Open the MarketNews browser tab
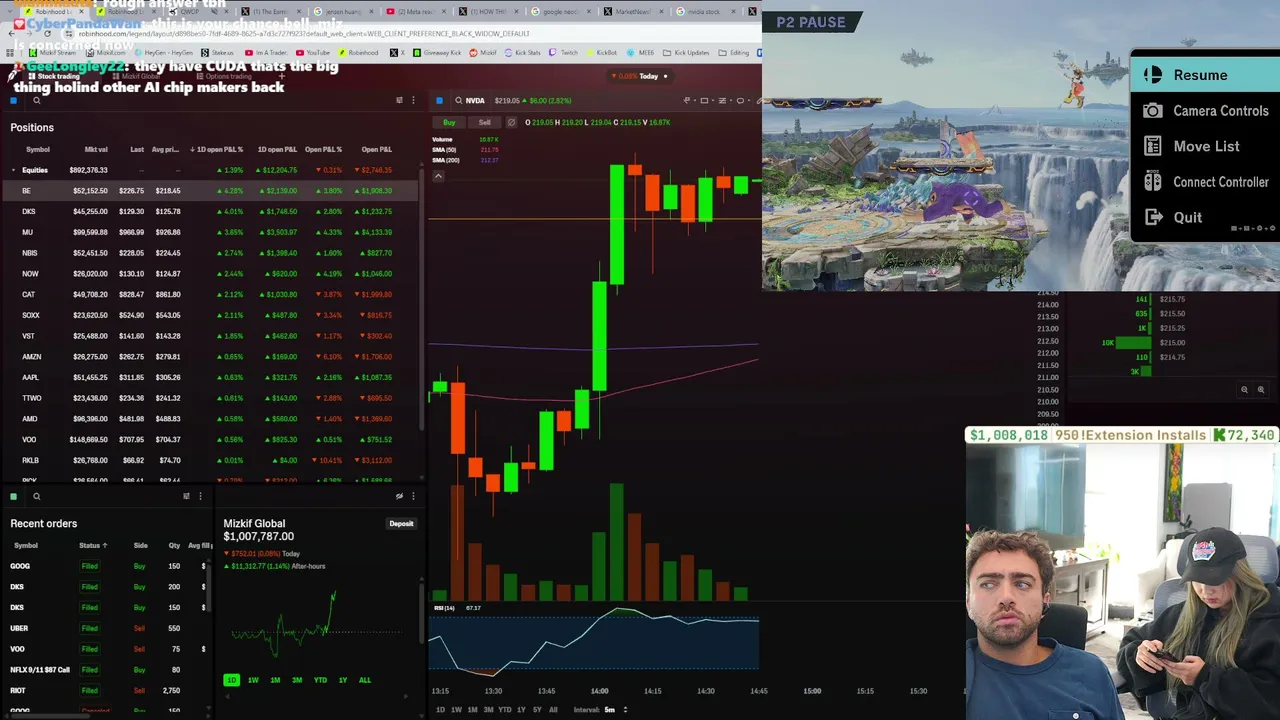 tap(632, 12)
